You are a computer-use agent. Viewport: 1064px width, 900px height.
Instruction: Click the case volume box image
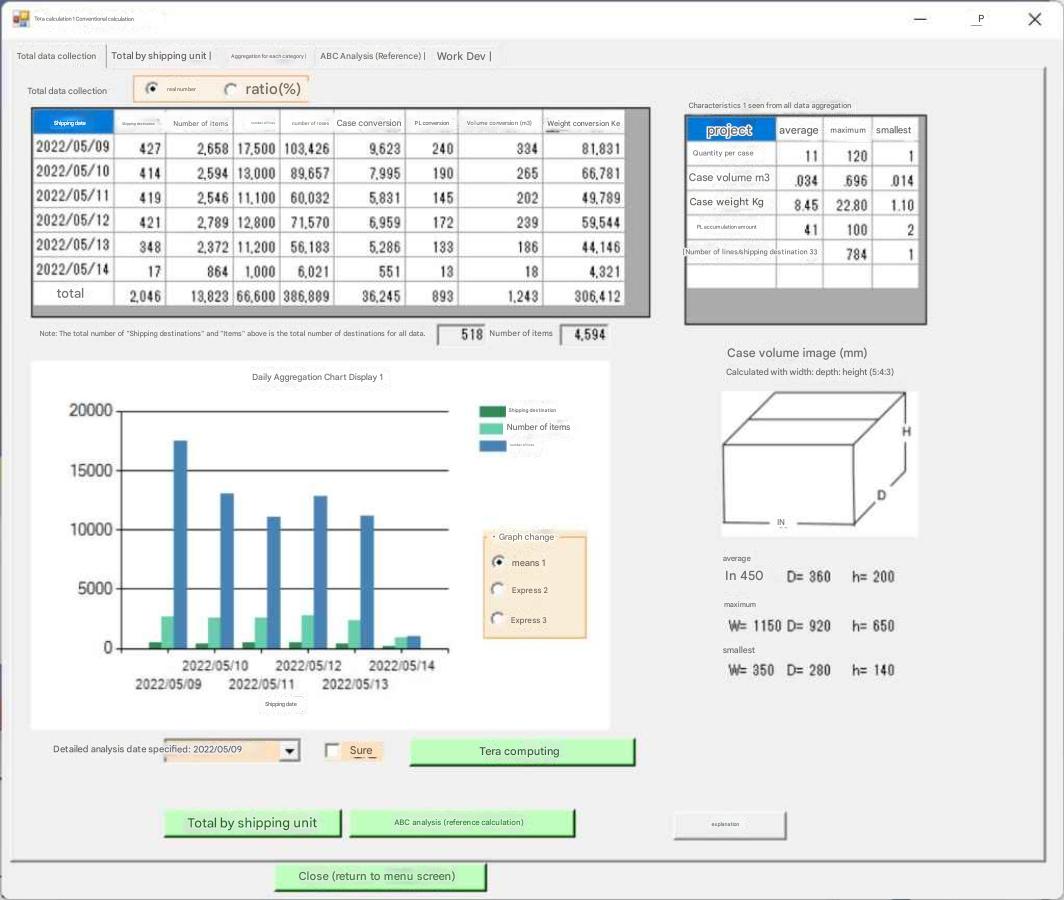(x=818, y=464)
